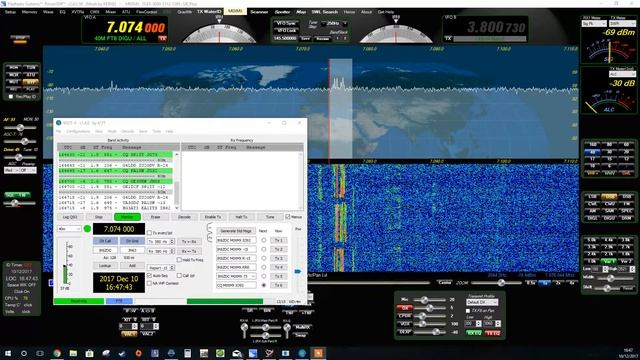640x360 pixels.
Task: Open the Windows Start menu
Action: [8, 353]
